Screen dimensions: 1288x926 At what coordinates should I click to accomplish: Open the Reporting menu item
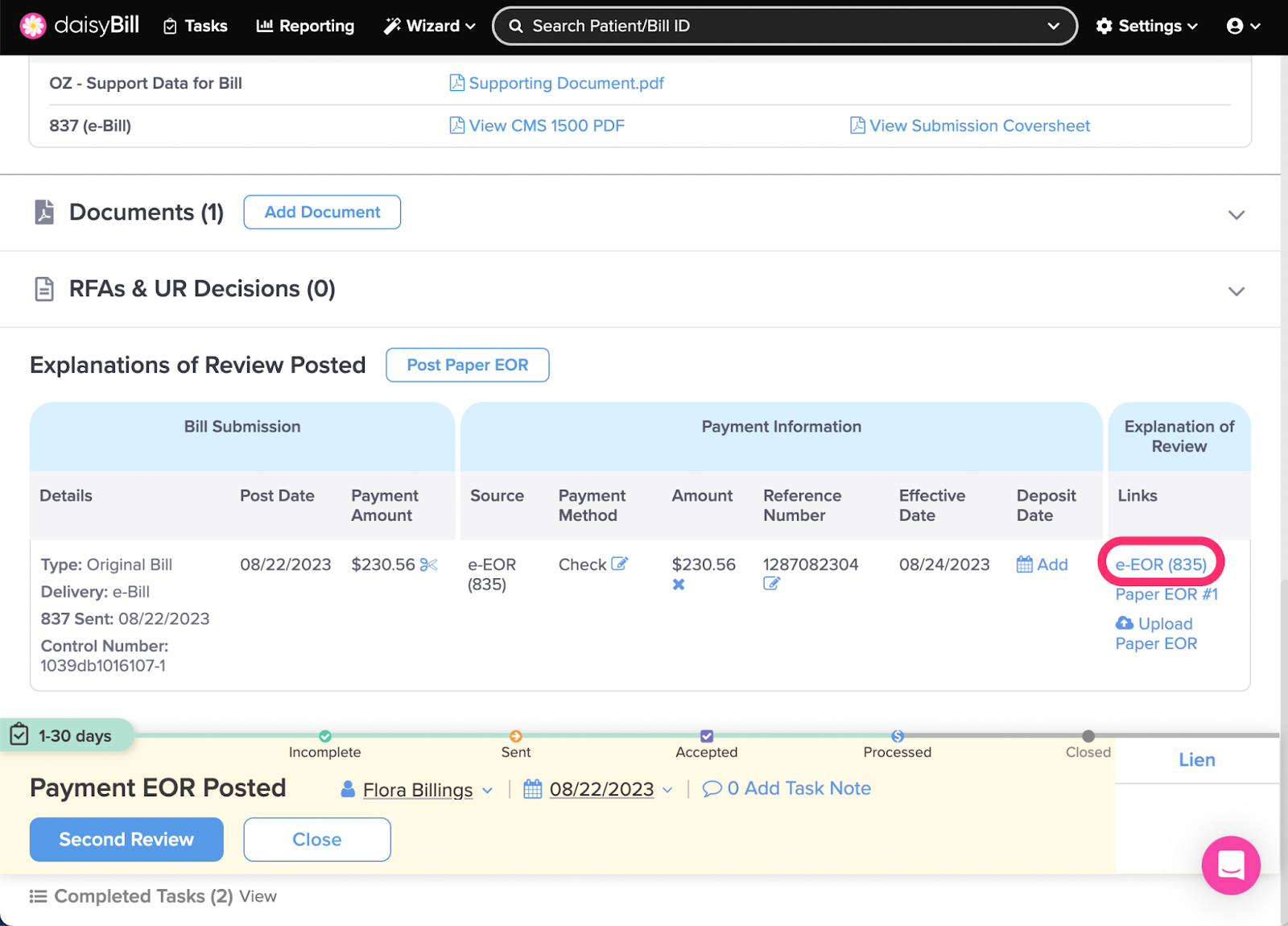[305, 26]
